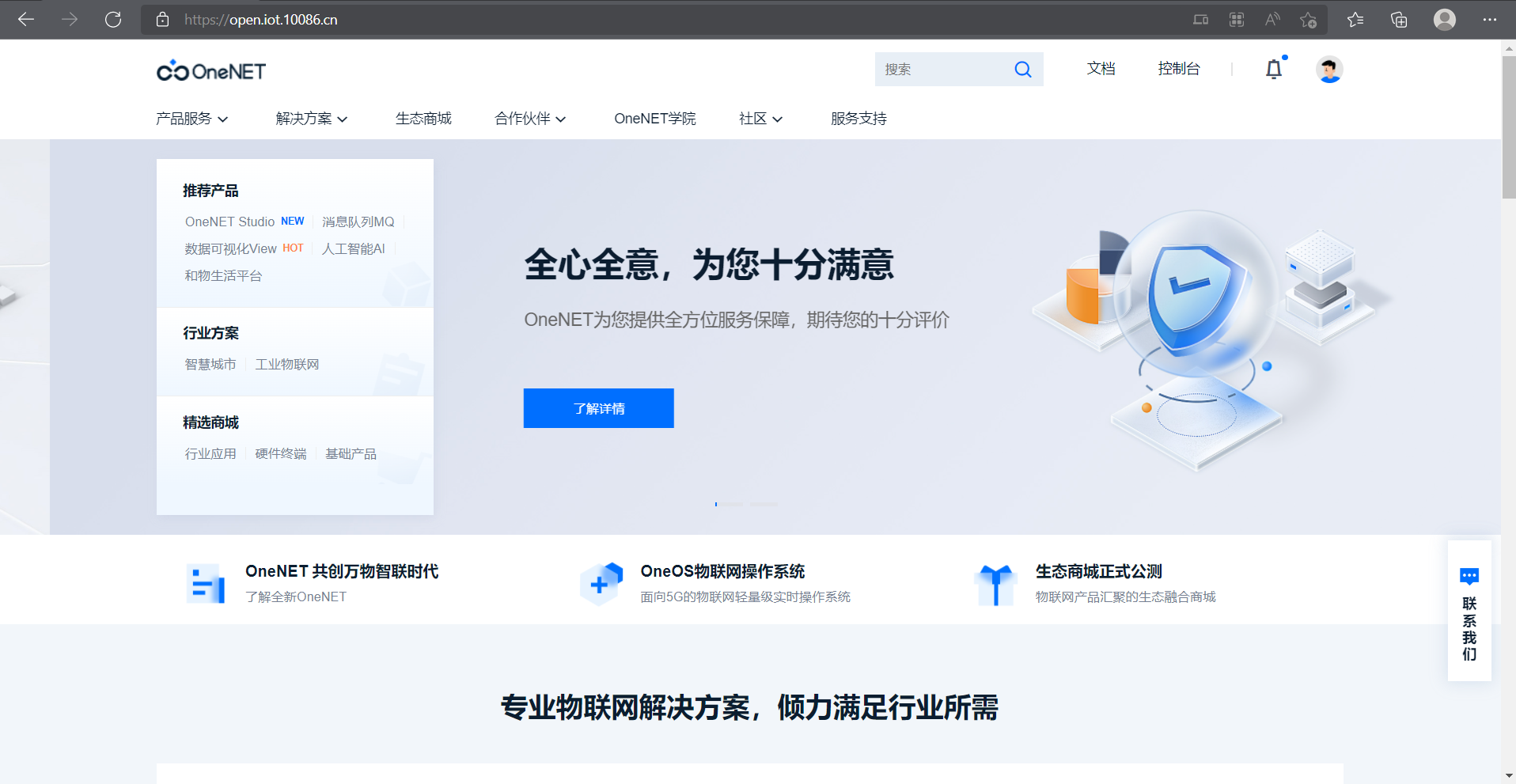Open 数据可视化View product
The width and height of the screenshot is (1516, 784).
click(230, 248)
